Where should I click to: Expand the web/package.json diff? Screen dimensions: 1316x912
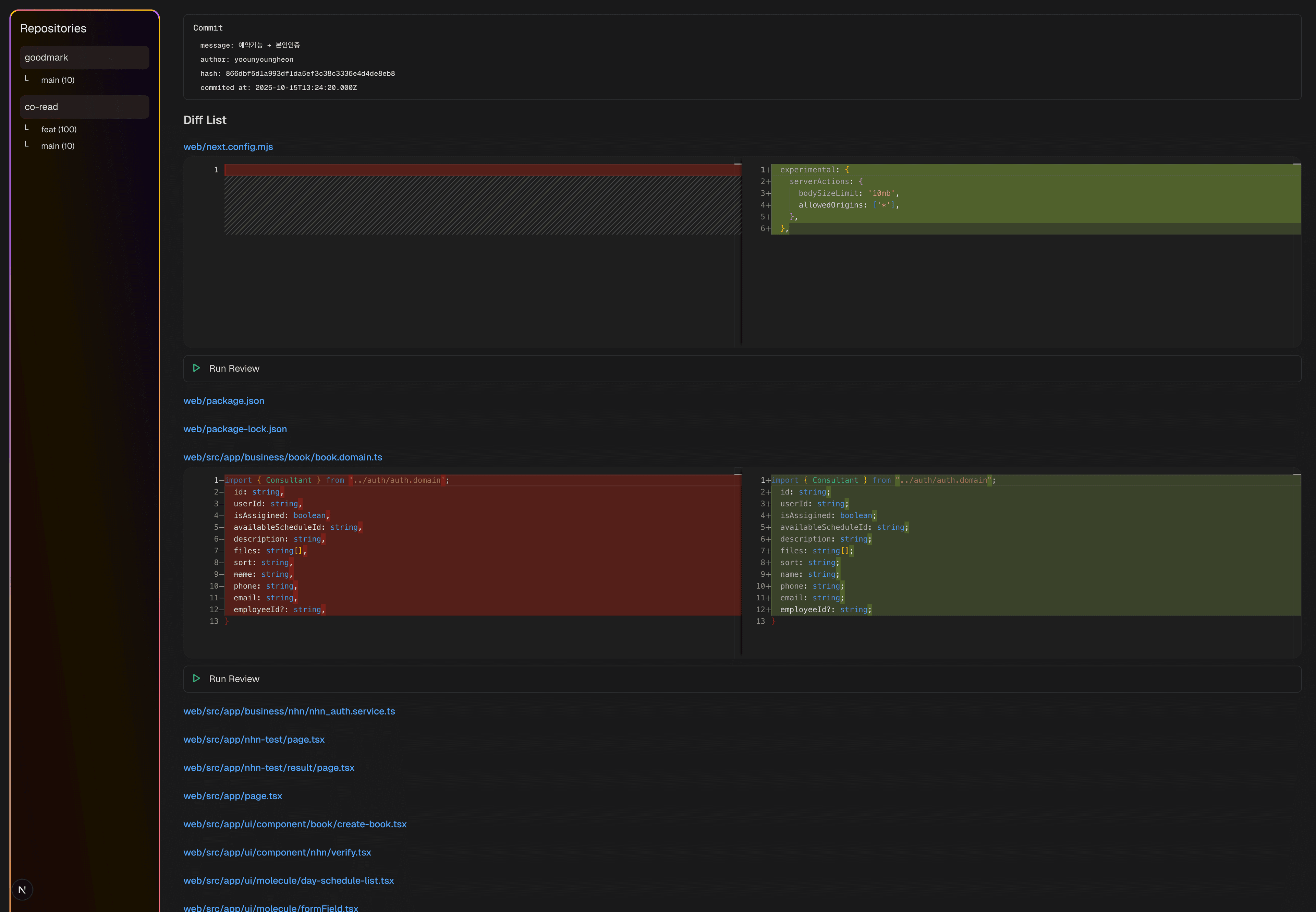pyautogui.click(x=224, y=400)
